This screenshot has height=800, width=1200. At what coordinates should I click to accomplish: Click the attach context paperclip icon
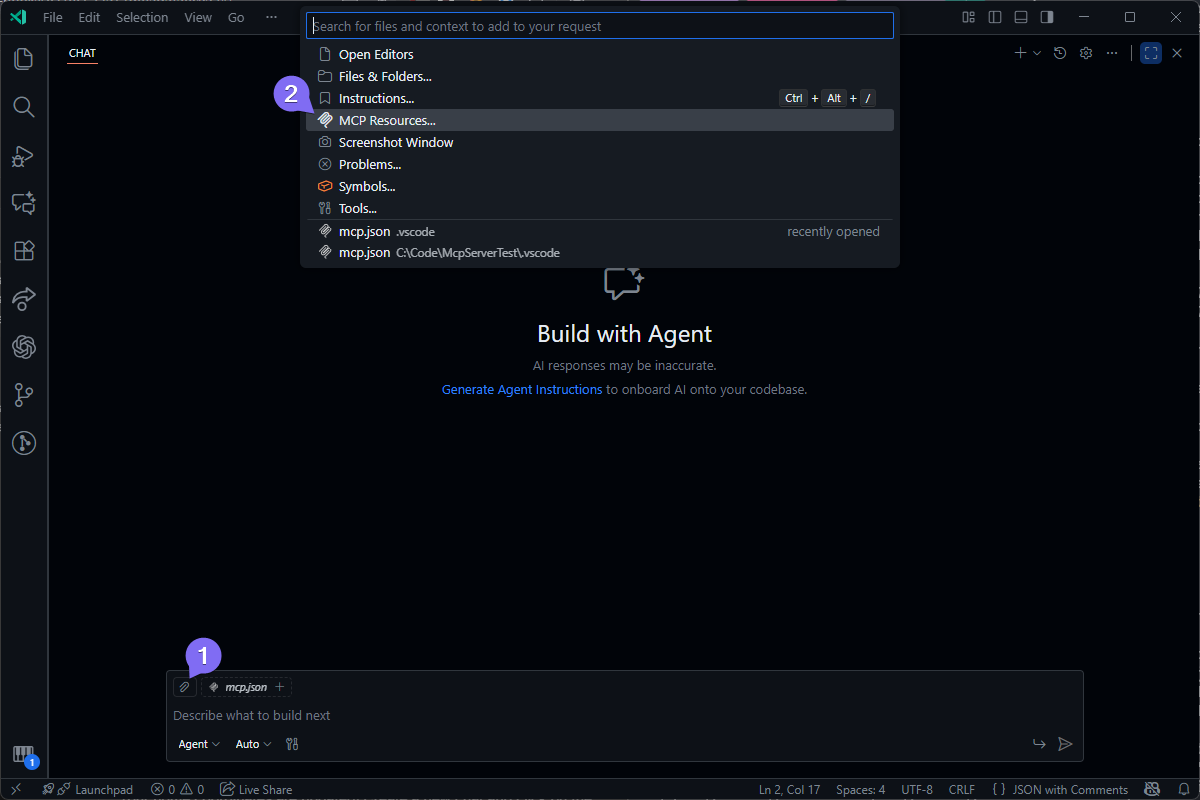click(x=184, y=687)
